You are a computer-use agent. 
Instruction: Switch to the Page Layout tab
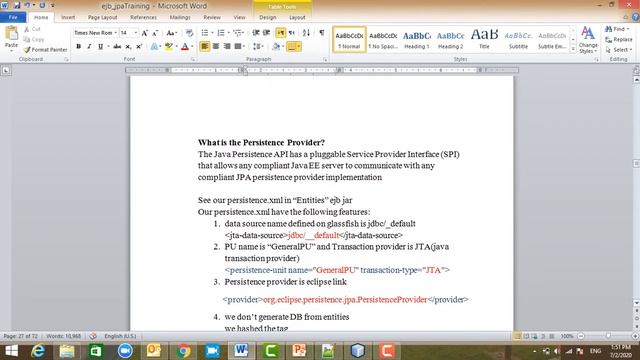tap(102, 17)
